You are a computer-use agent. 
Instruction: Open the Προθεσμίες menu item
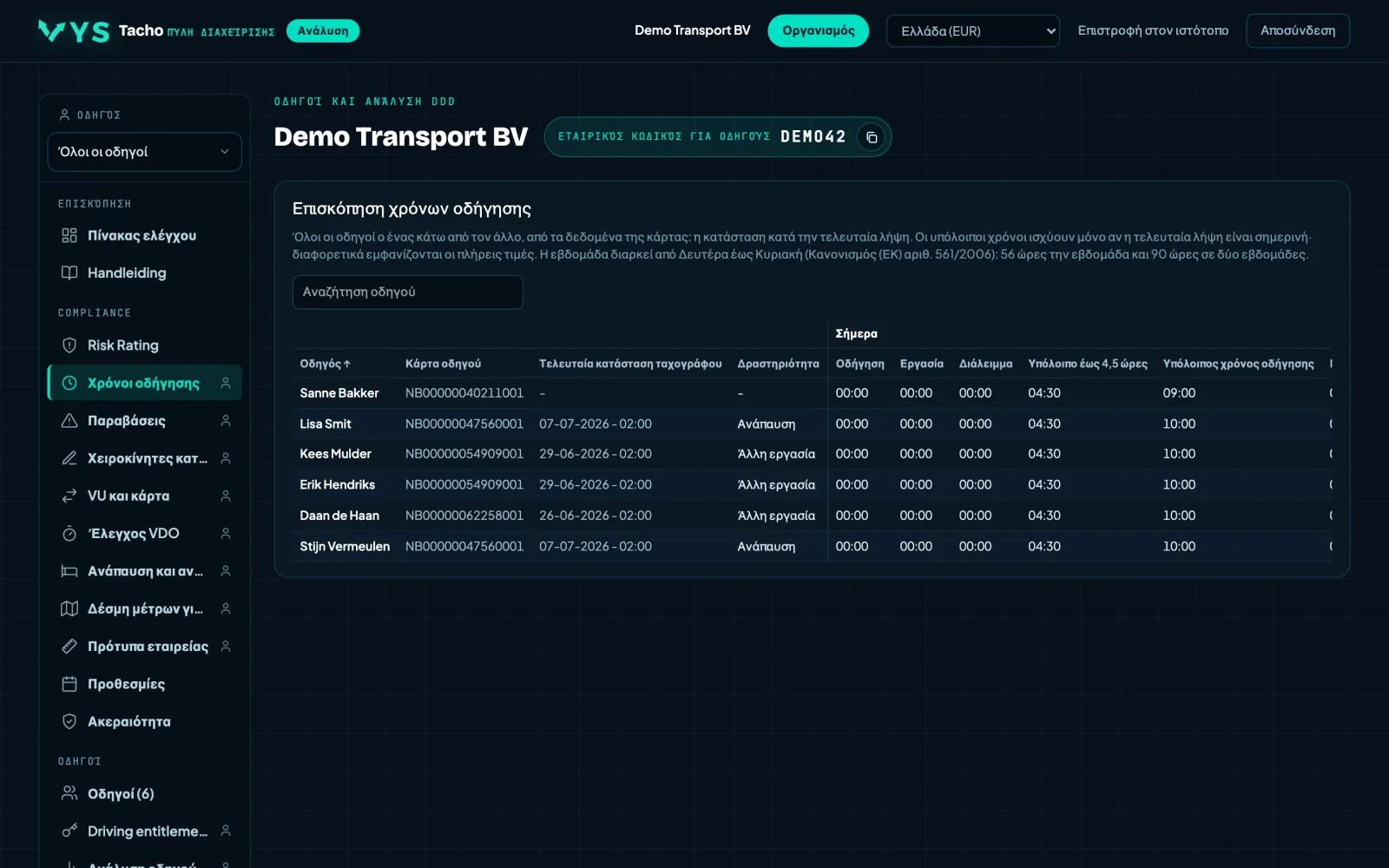pos(144,684)
